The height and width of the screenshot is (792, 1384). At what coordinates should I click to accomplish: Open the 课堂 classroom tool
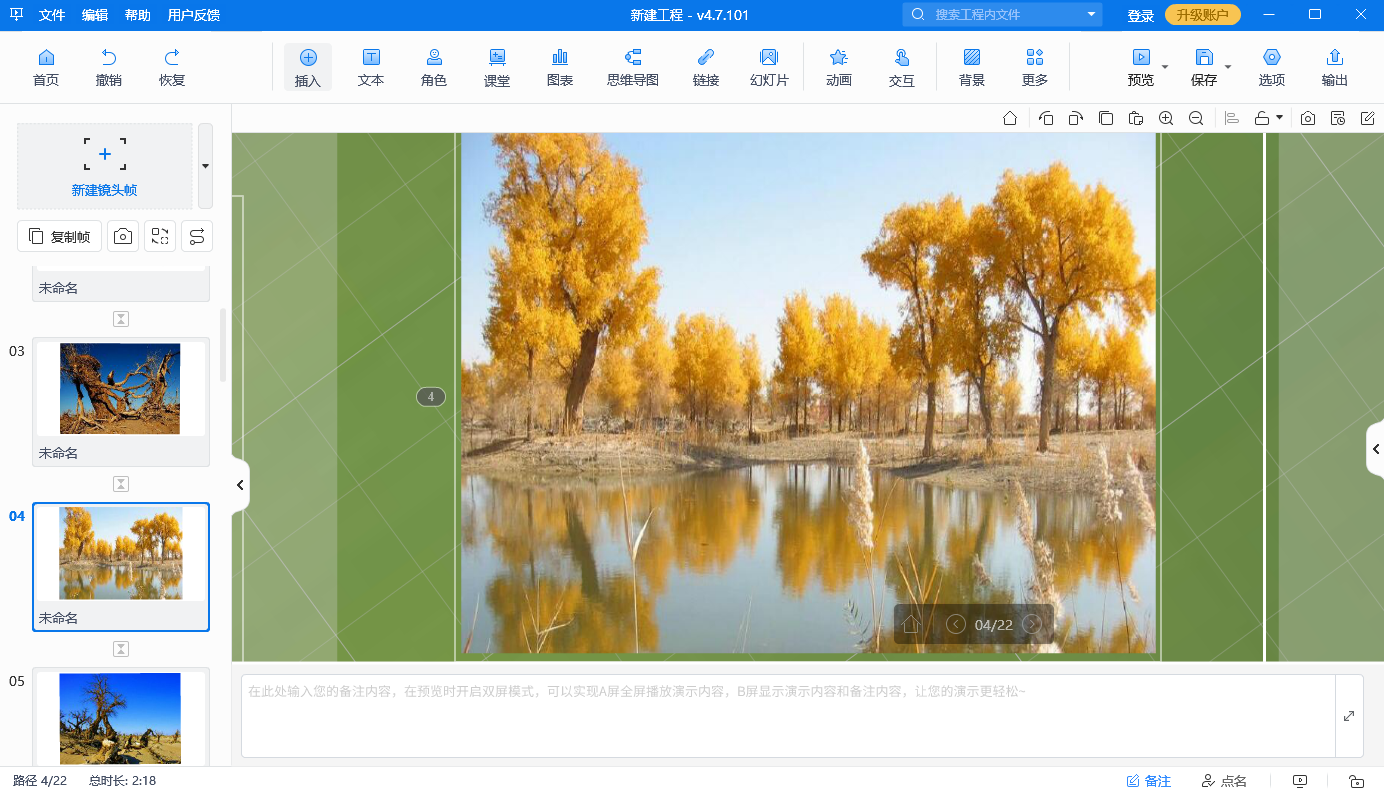[497, 67]
